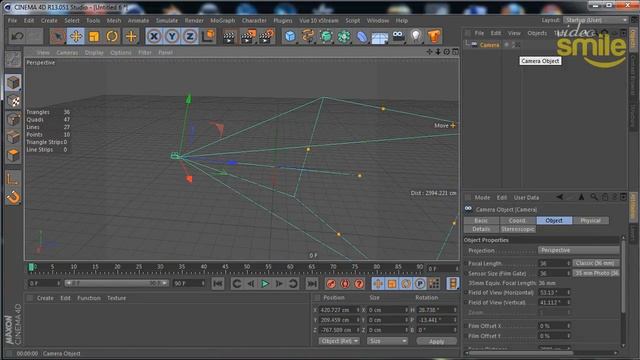Open the Object (Rel) coordinate dropdown
The height and width of the screenshot is (360, 640).
(x=339, y=341)
